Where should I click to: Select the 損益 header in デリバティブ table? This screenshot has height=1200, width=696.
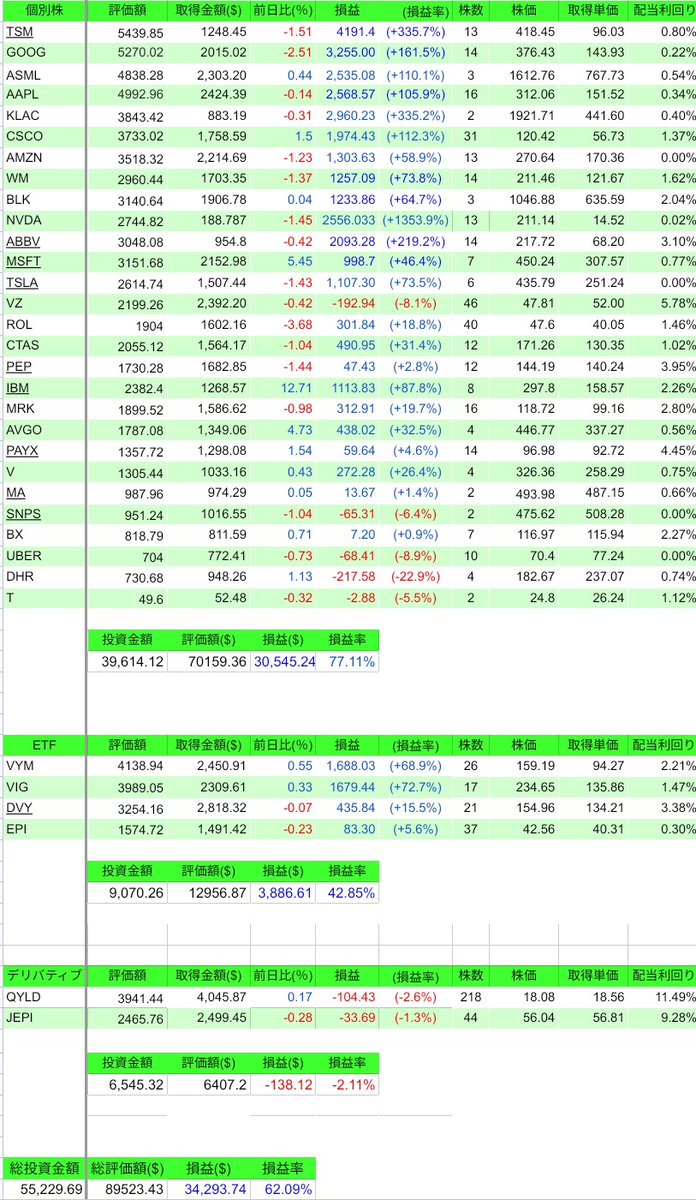click(347, 976)
